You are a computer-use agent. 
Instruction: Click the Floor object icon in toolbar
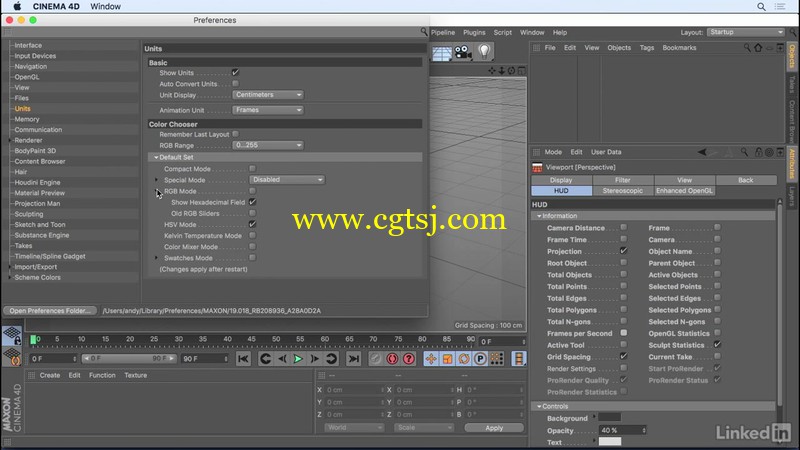click(442, 53)
